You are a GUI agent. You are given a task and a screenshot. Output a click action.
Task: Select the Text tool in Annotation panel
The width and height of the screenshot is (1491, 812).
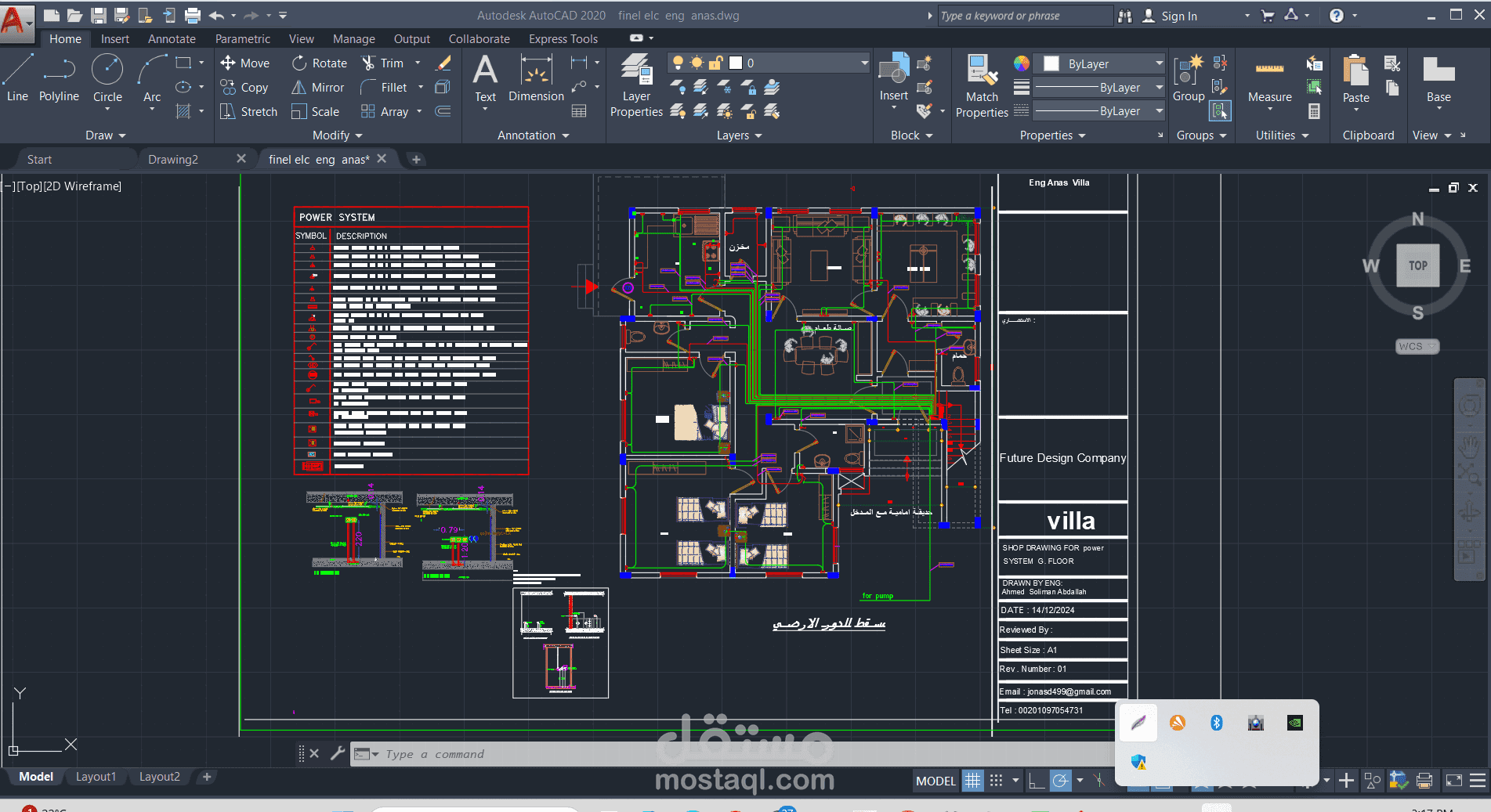(x=485, y=78)
